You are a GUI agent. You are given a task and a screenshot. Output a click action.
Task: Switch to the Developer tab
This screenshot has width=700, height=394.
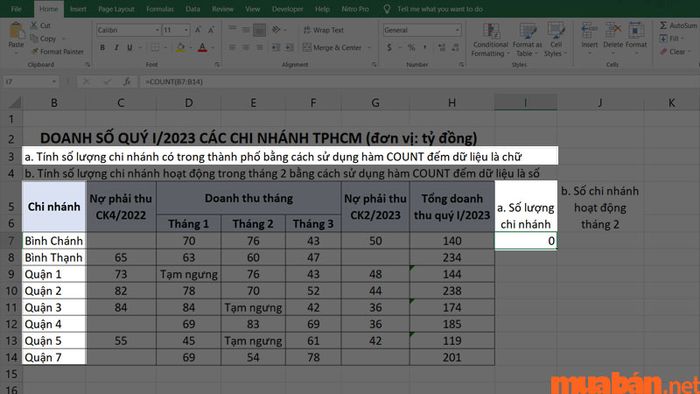click(x=287, y=9)
